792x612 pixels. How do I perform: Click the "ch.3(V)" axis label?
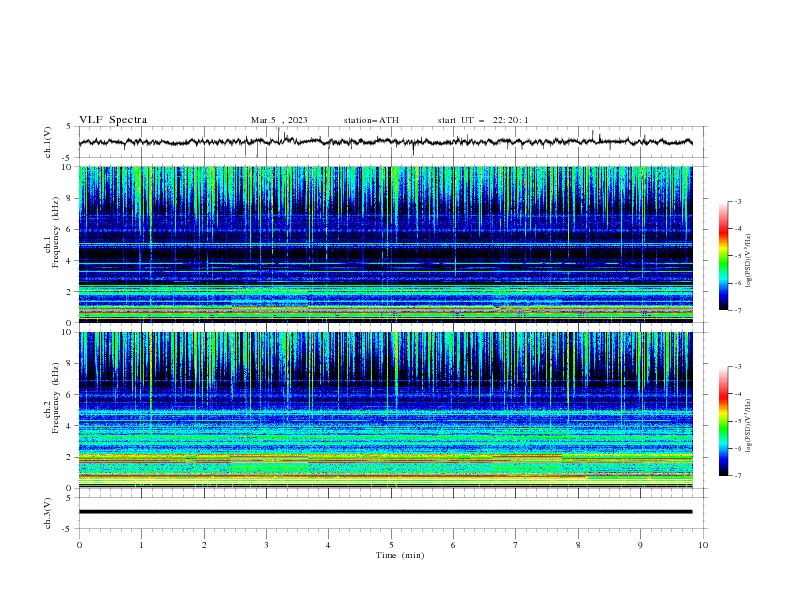(x=48, y=513)
